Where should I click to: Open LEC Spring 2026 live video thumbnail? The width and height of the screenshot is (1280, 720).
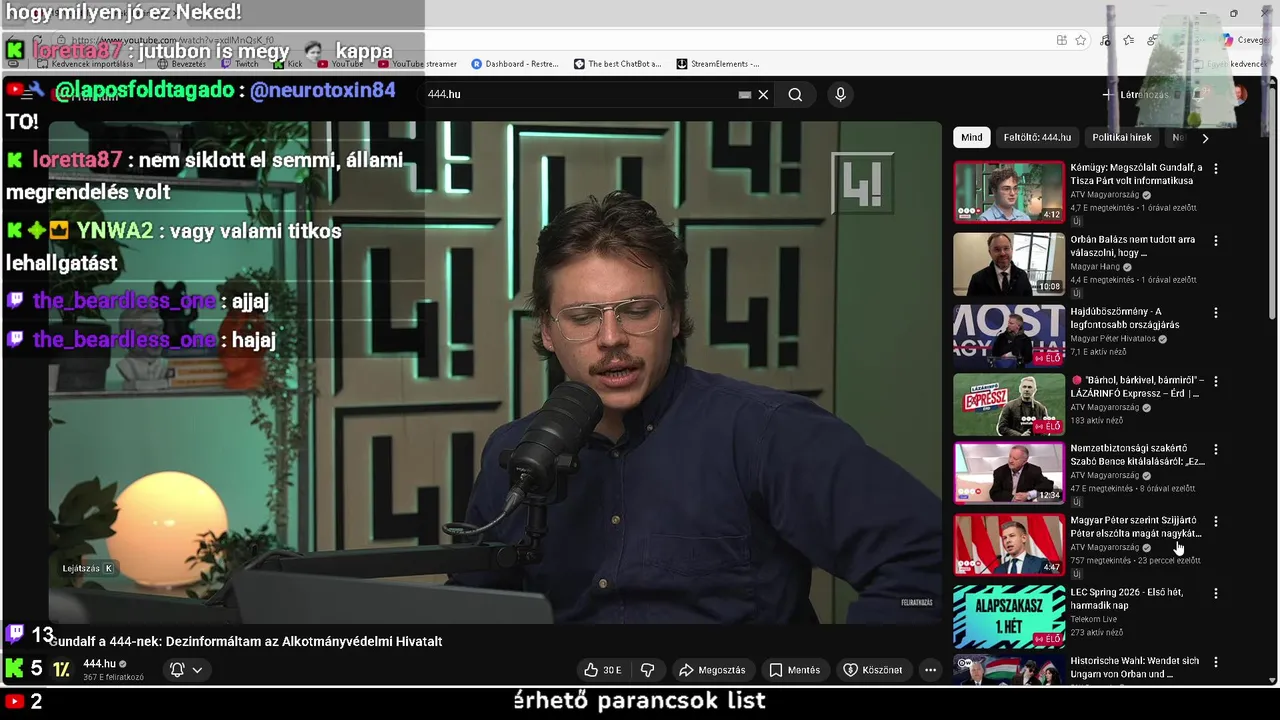click(1009, 617)
